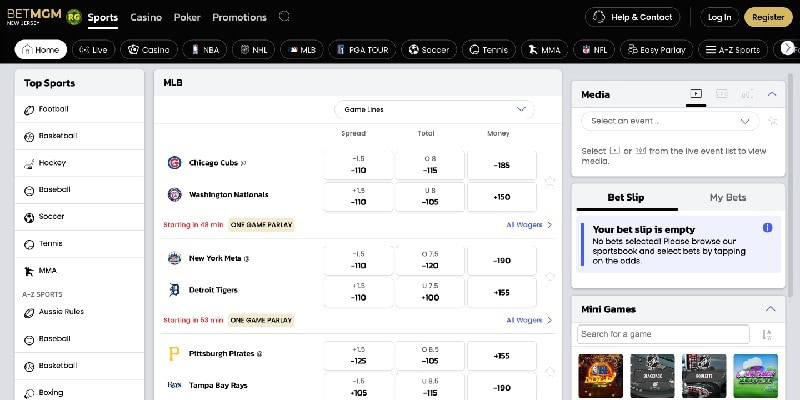Viewport: 800px width, 400px height.
Task: Collapse the Media panel
Action: (772, 94)
